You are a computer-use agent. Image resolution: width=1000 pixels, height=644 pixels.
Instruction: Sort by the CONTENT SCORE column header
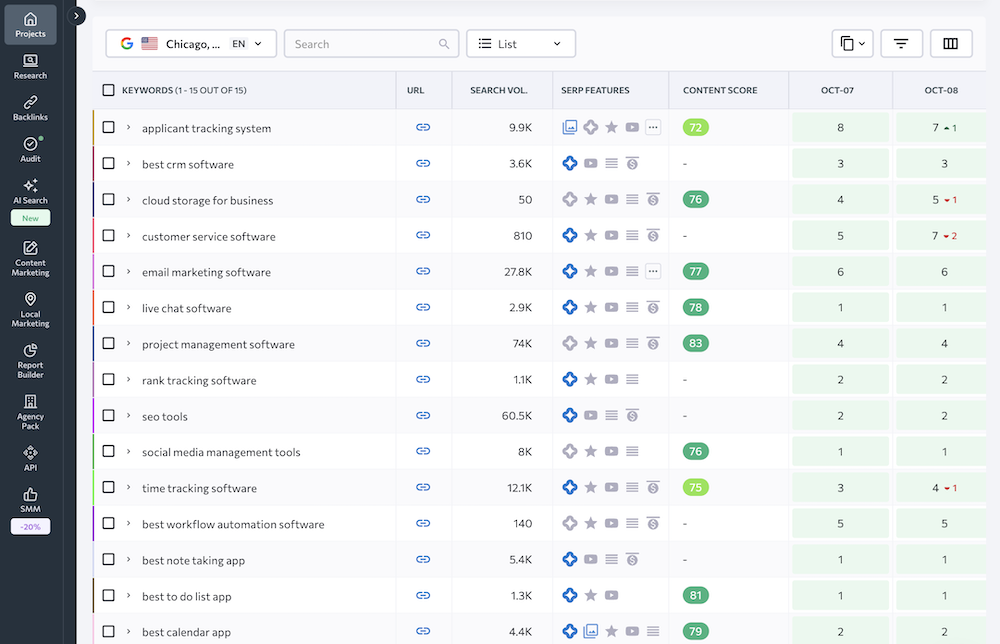pos(720,91)
